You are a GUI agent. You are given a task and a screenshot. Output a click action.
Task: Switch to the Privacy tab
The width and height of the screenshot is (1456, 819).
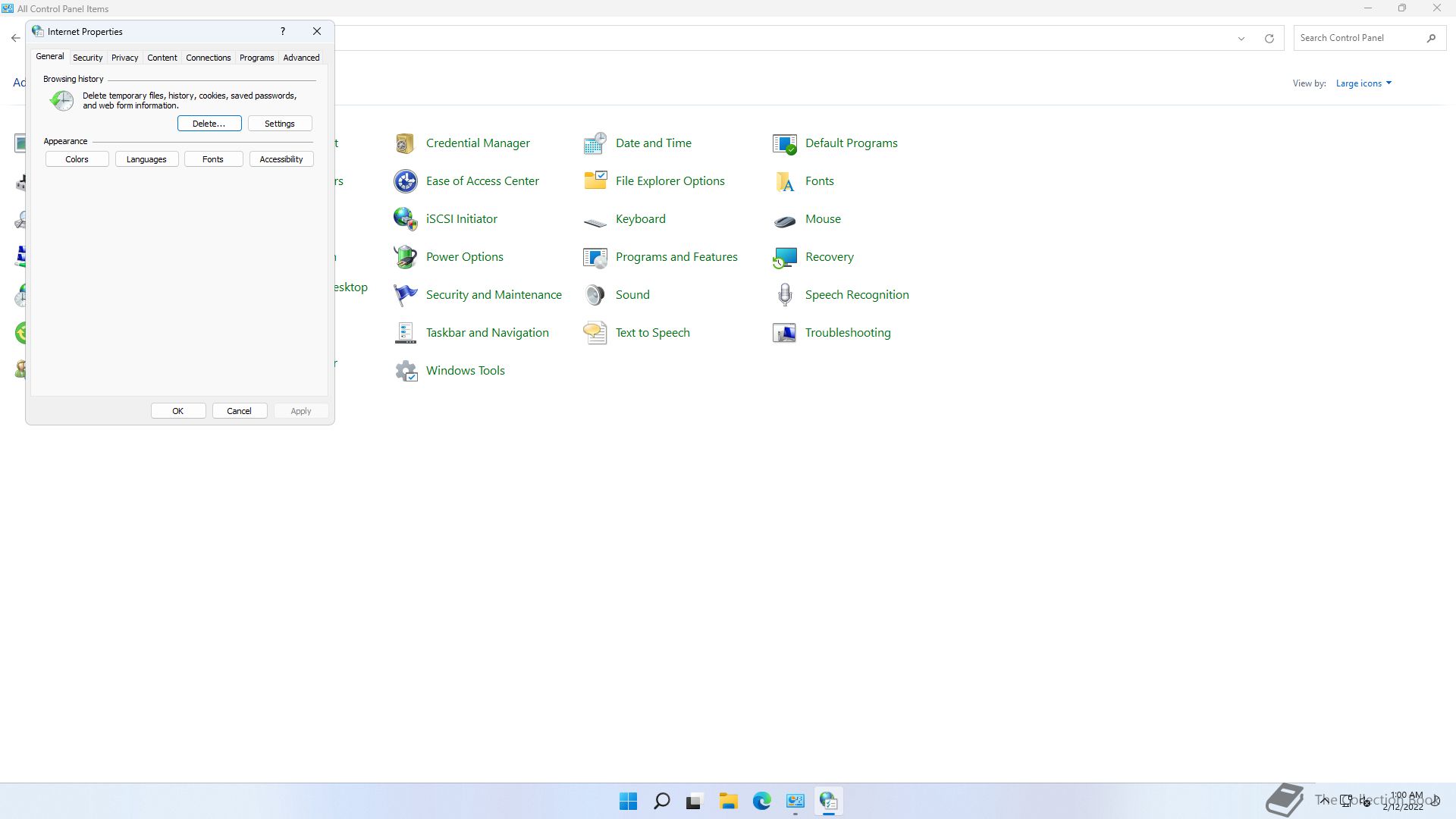pos(124,58)
